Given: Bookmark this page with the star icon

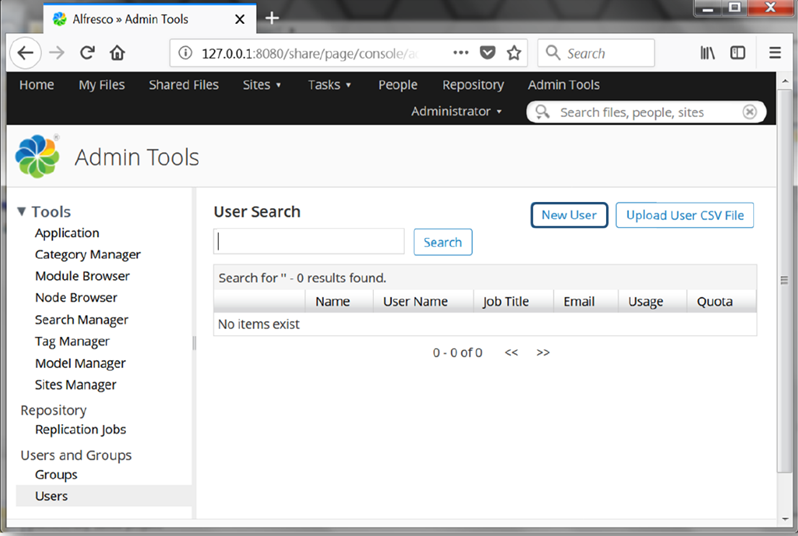Looking at the screenshot, I should tap(514, 53).
